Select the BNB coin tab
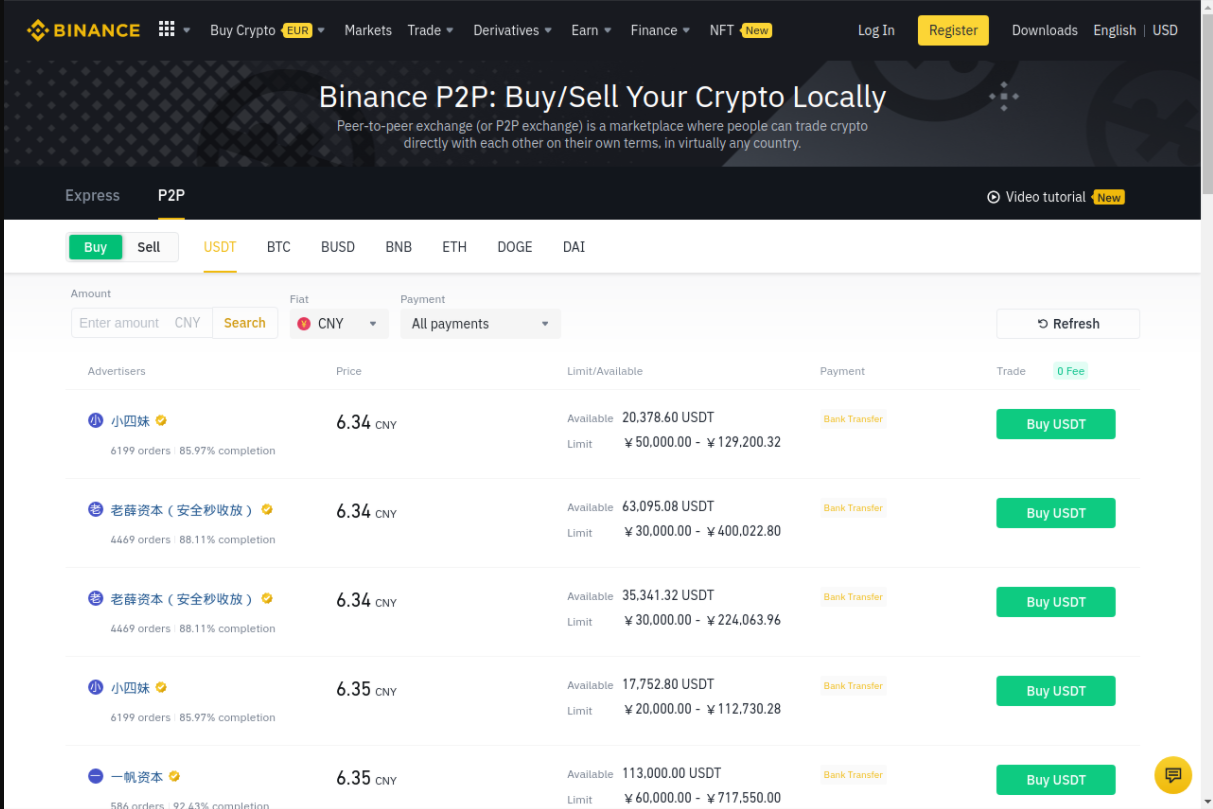This screenshot has width=1213, height=809. [x=399, y=247]
